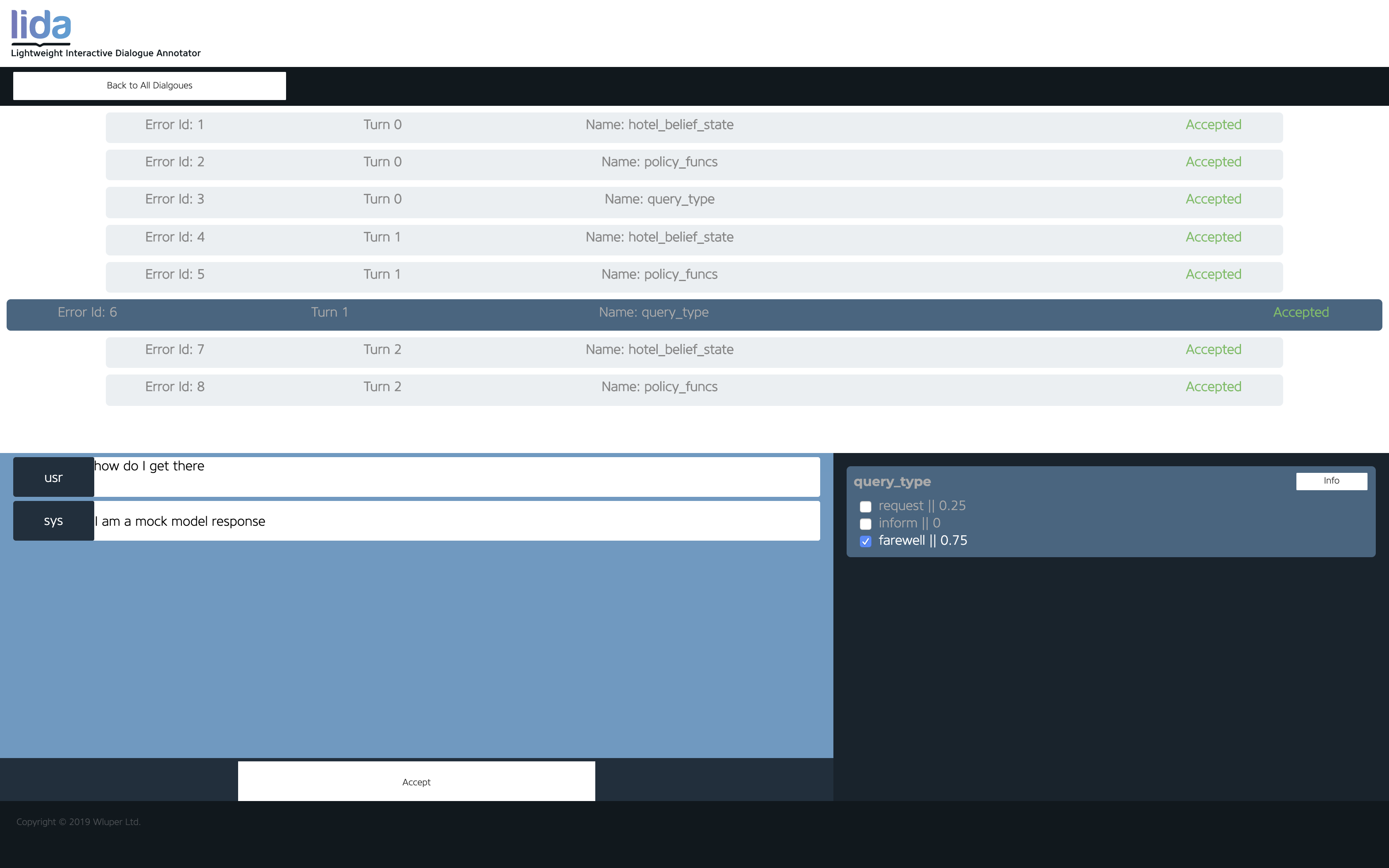
Task: Click the sys speaker label
Action: (53, 521)
